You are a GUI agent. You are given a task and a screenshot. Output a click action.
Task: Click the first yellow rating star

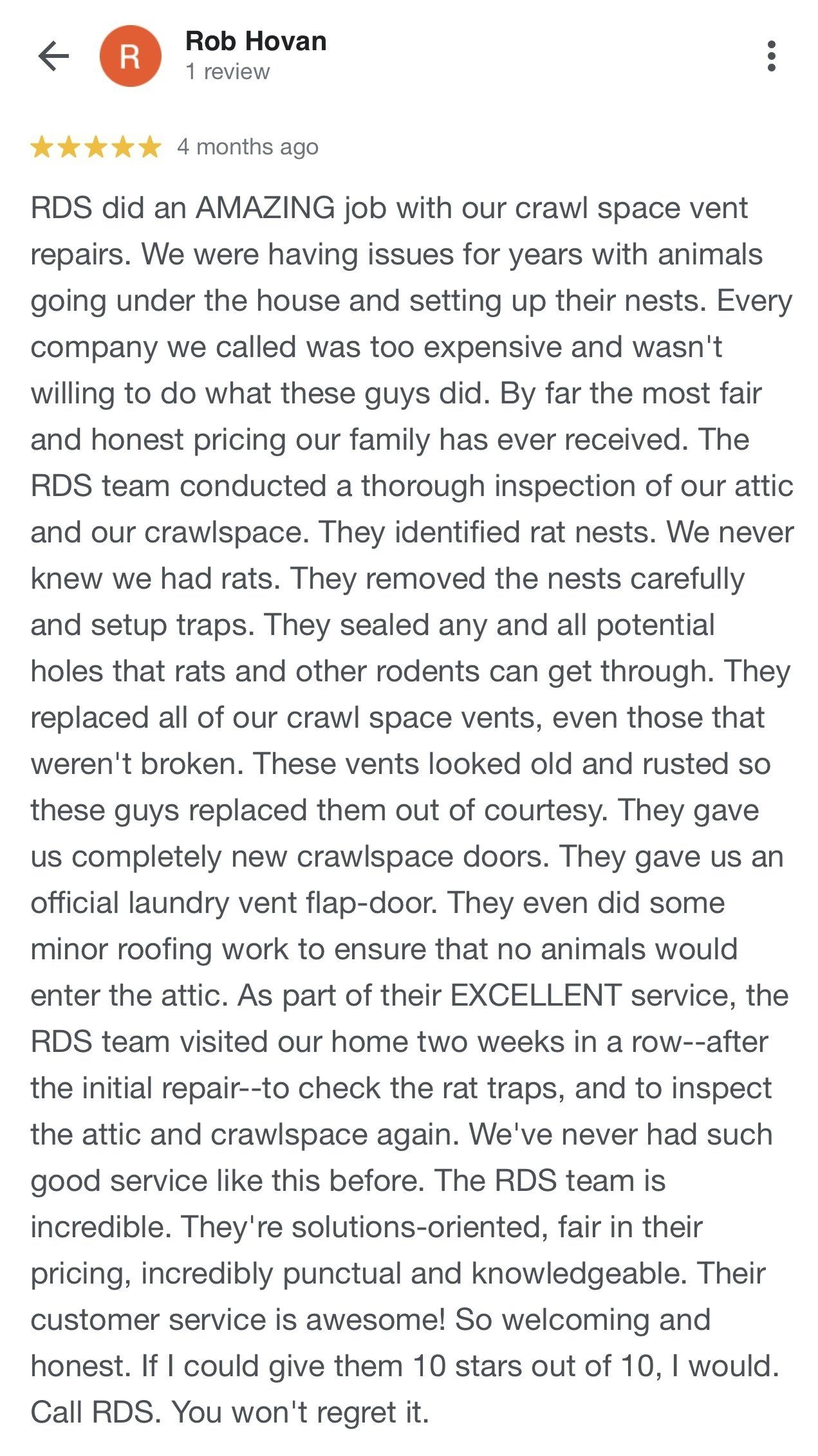point(42,147)
